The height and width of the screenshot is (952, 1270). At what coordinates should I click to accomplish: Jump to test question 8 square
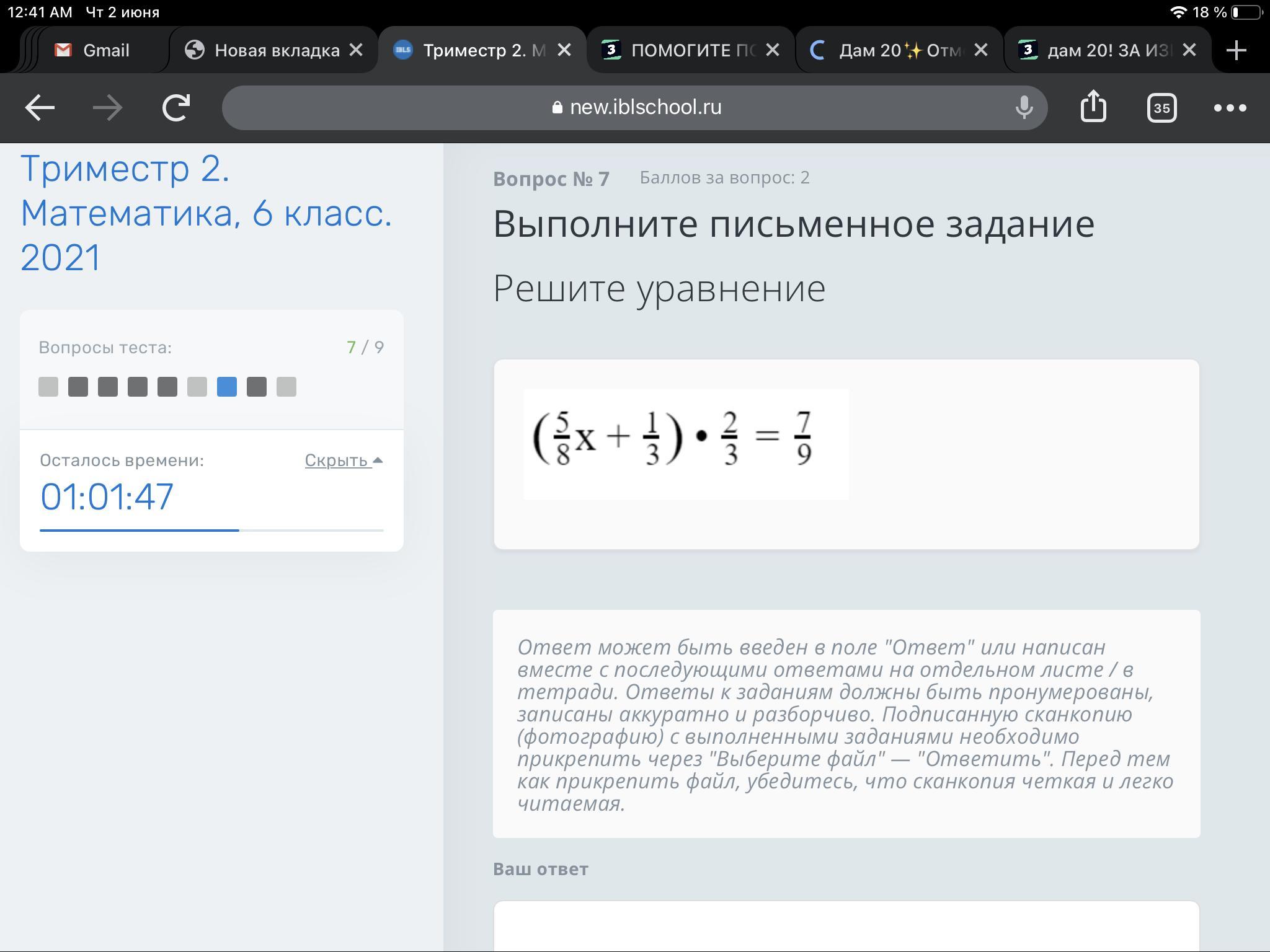(x=257, y=387)
